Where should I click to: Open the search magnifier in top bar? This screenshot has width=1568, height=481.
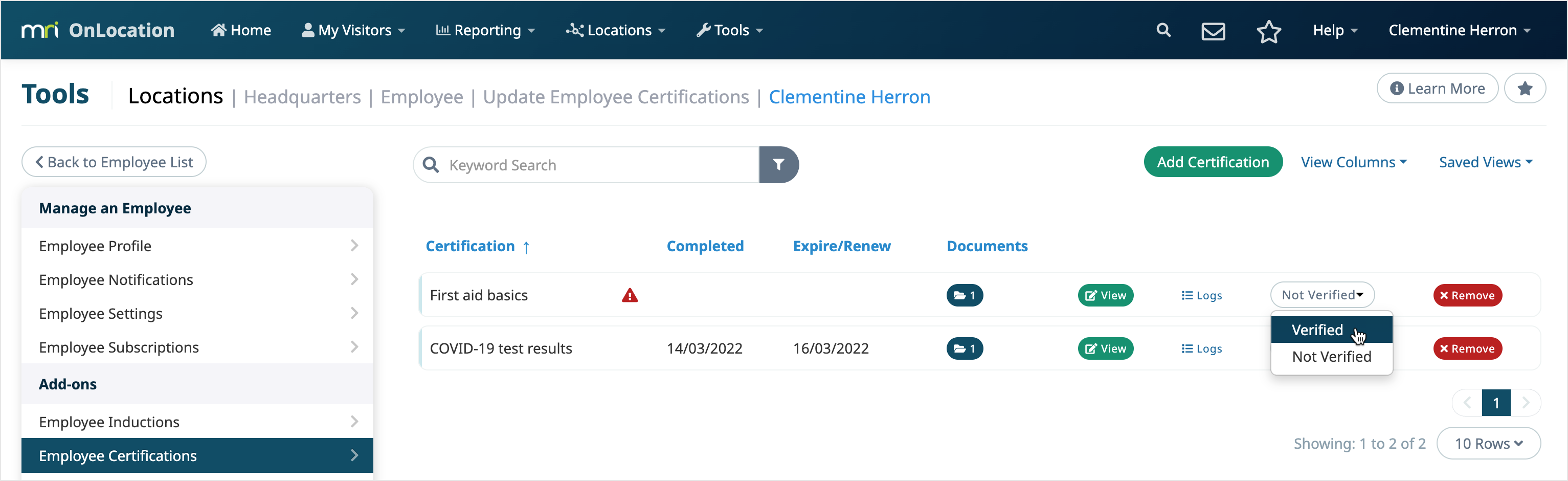[x=1163, y=30]
